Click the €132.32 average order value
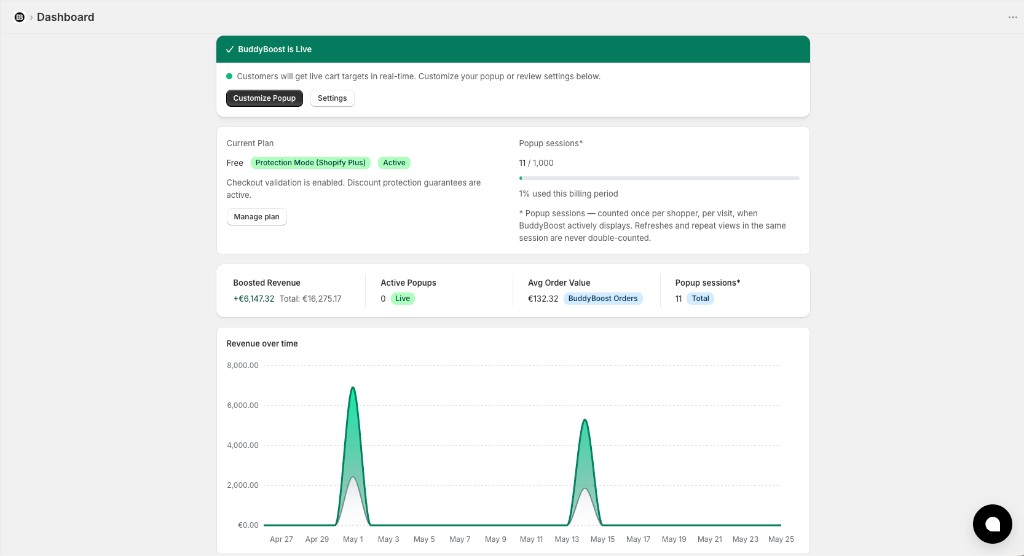The width and height of the screenshot is (1024, 556). click(x=543, y=299)
